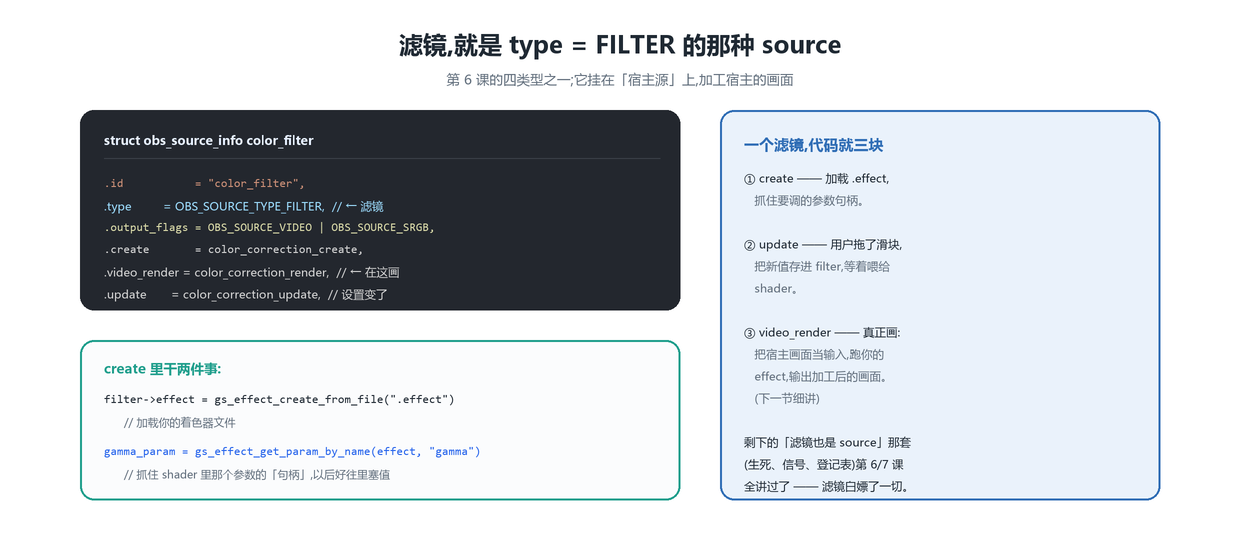Select the gs_effect_get_param_by_name code line
The width and height of the screenshot is (1240, 540).
(292, 451)
